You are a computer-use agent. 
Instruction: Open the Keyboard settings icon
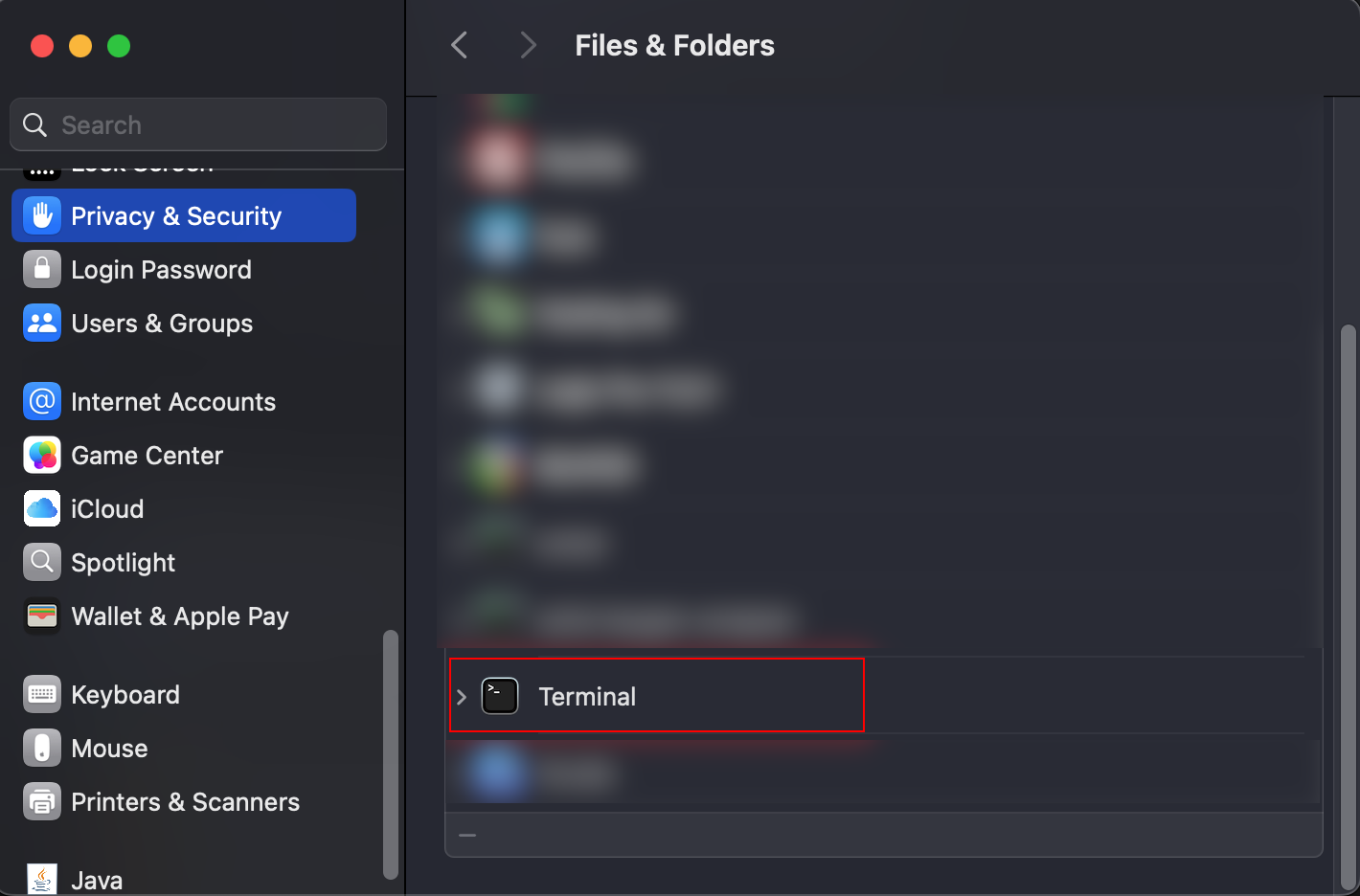42,694
